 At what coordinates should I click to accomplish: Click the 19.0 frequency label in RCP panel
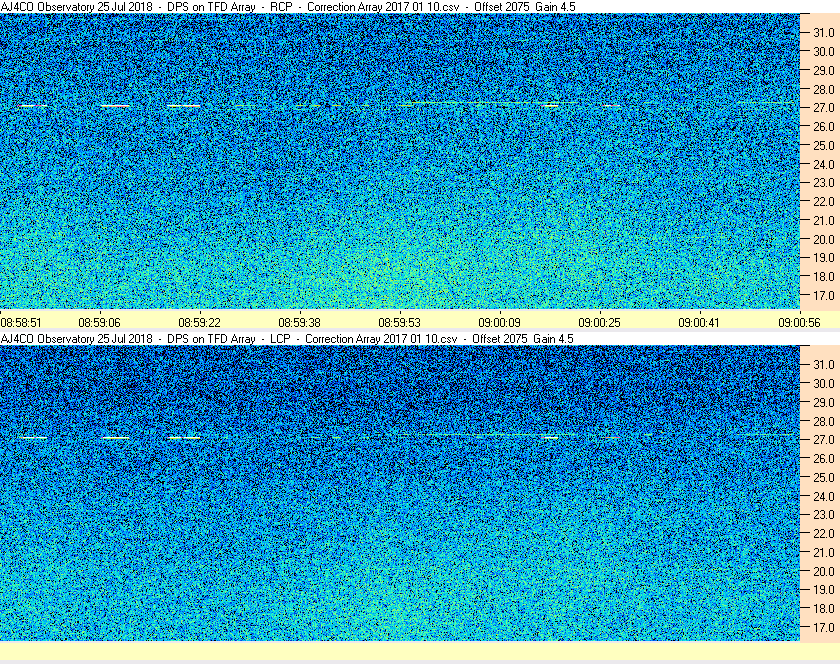click(x=823, y=258)
